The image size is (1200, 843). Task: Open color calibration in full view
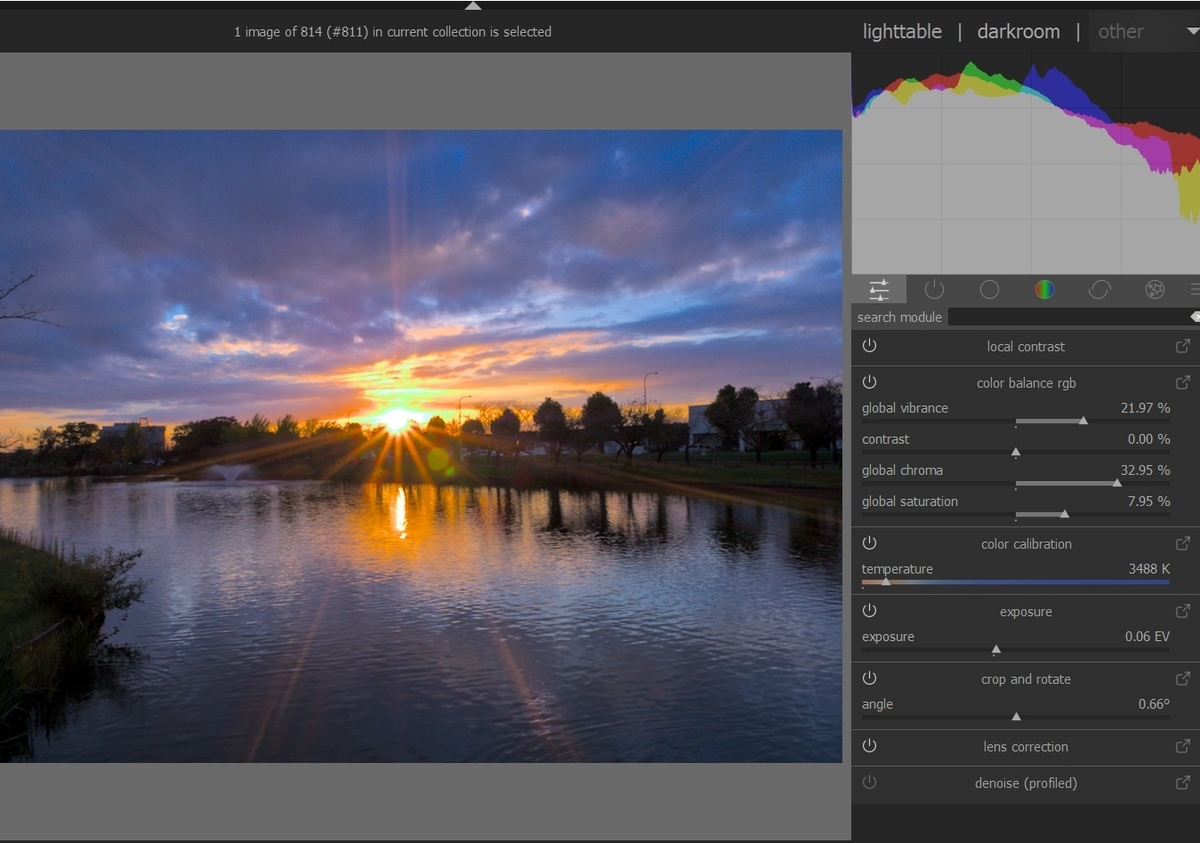(1183, 543)
